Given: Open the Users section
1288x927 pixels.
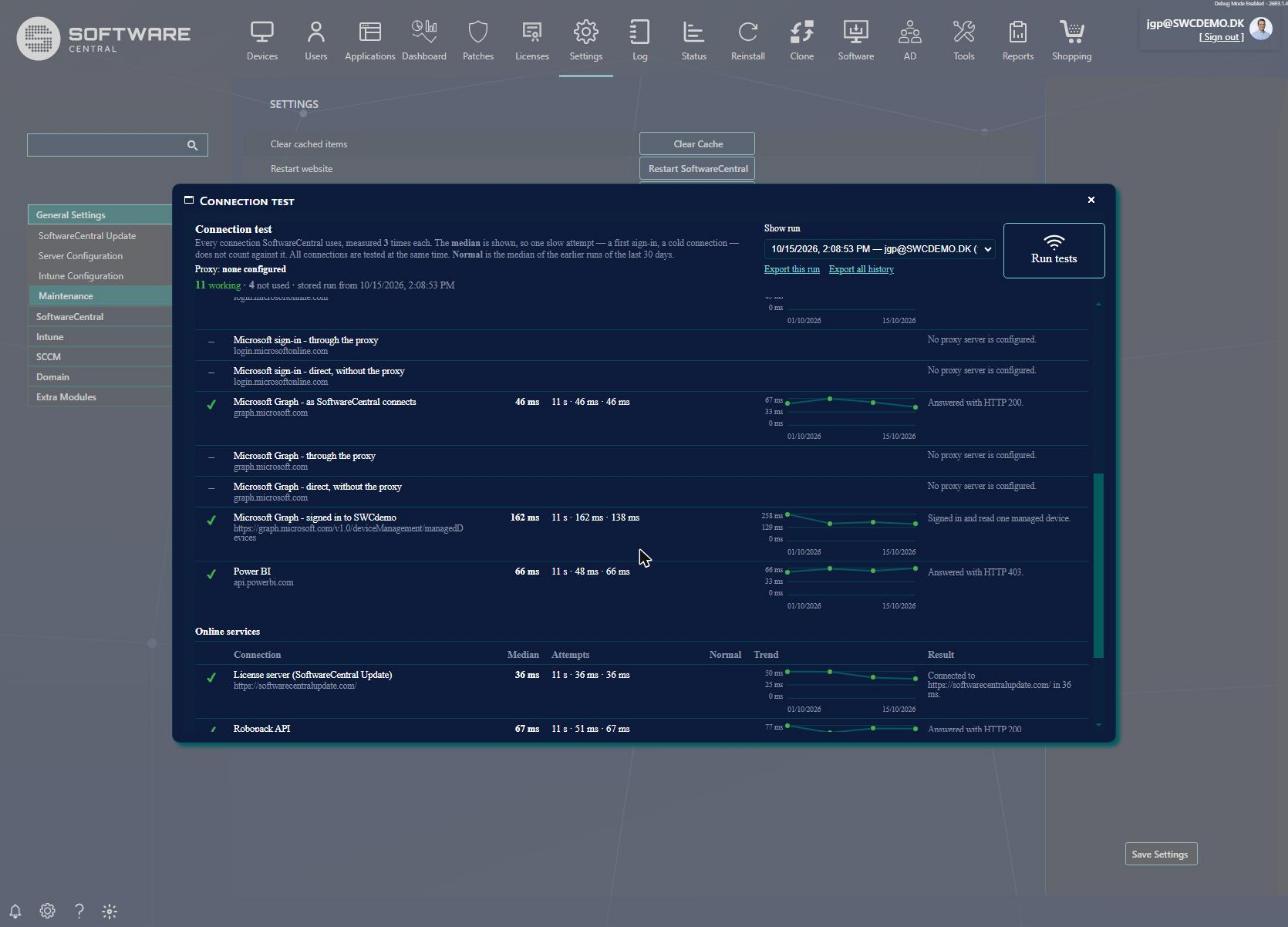Looking at the screenshot, I should point(316,41).
